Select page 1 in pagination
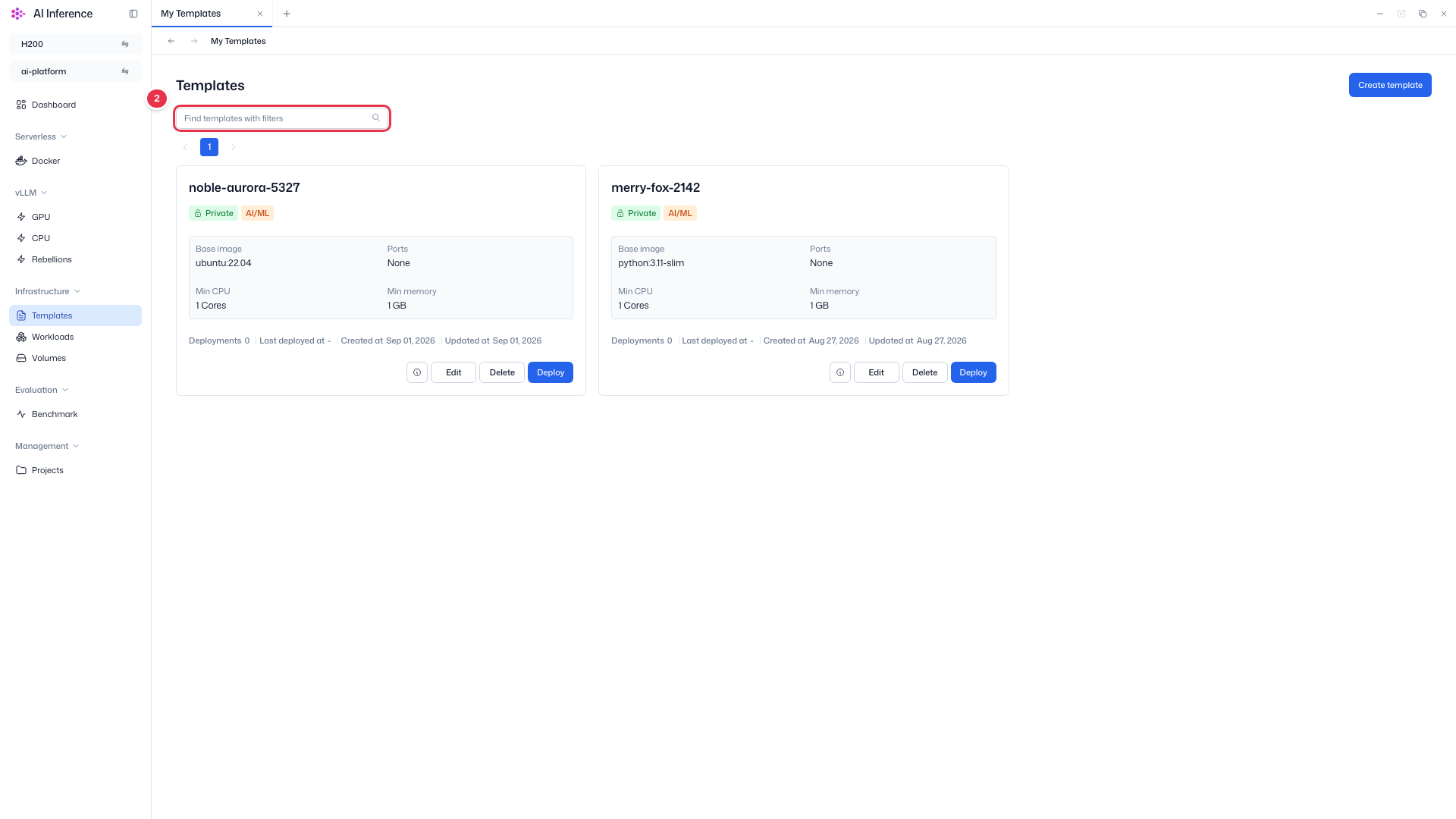The image size is (1456, 819). (x=209, y=147)
